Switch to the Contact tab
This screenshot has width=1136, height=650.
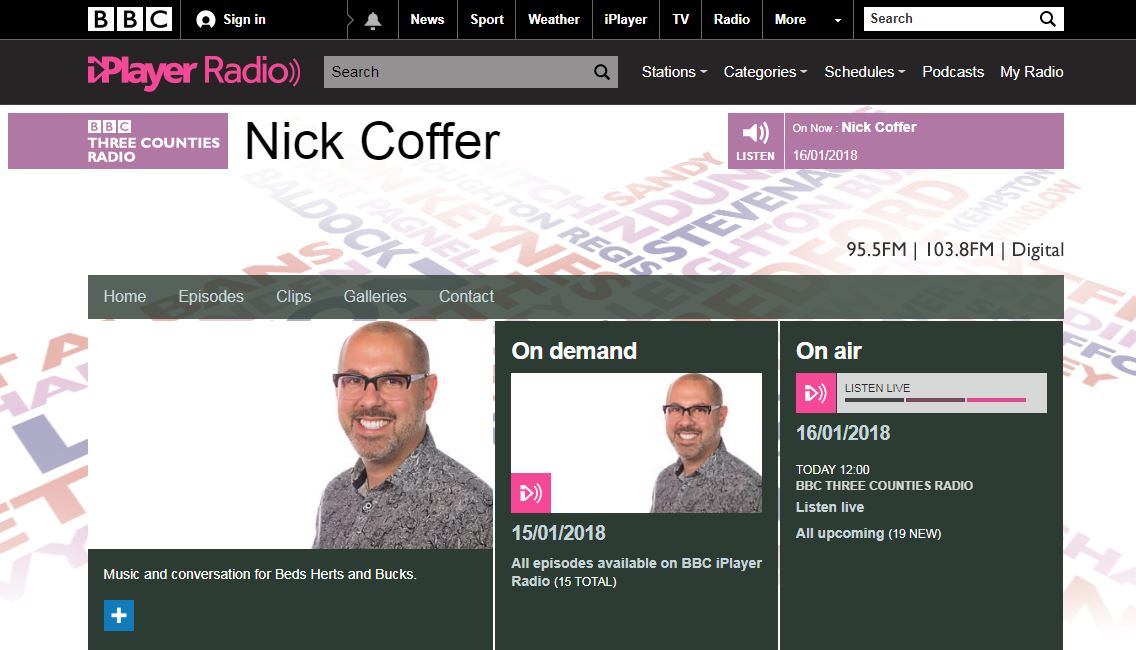tap(467, 296)
